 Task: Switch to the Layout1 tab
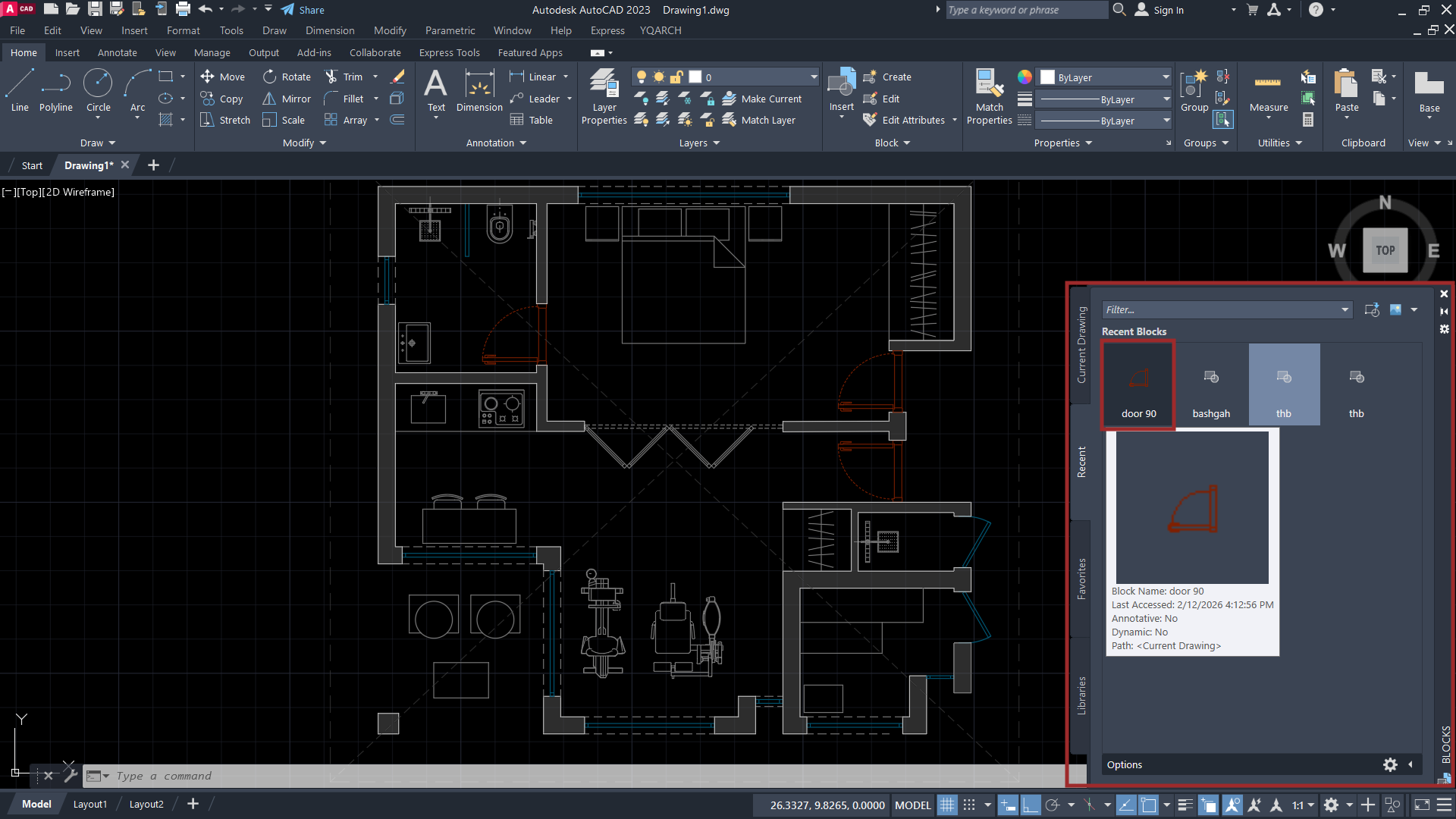tap(89, 804)
